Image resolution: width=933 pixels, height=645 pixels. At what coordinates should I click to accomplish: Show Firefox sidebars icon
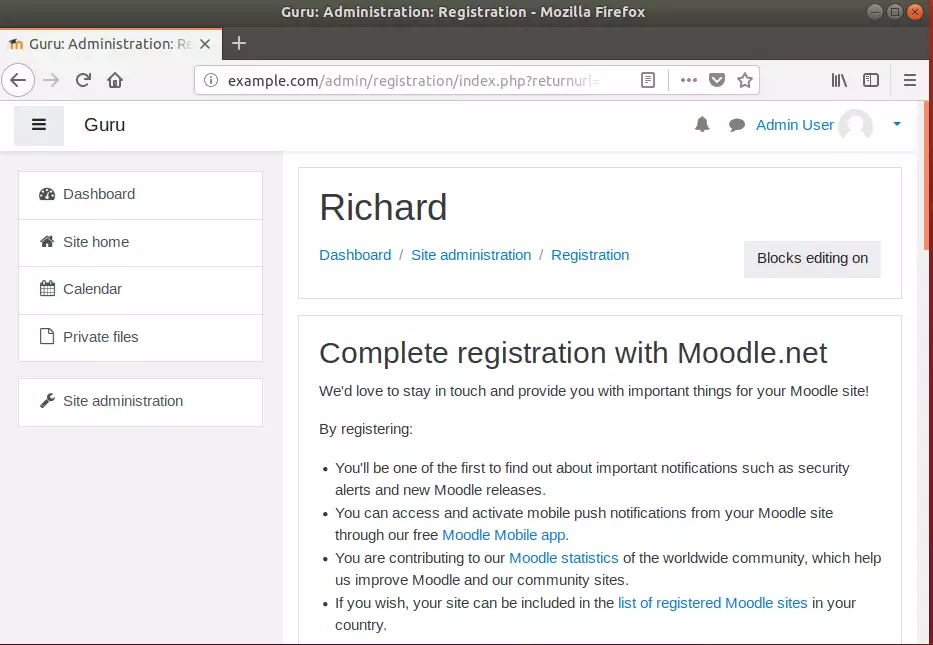[871, 80]
